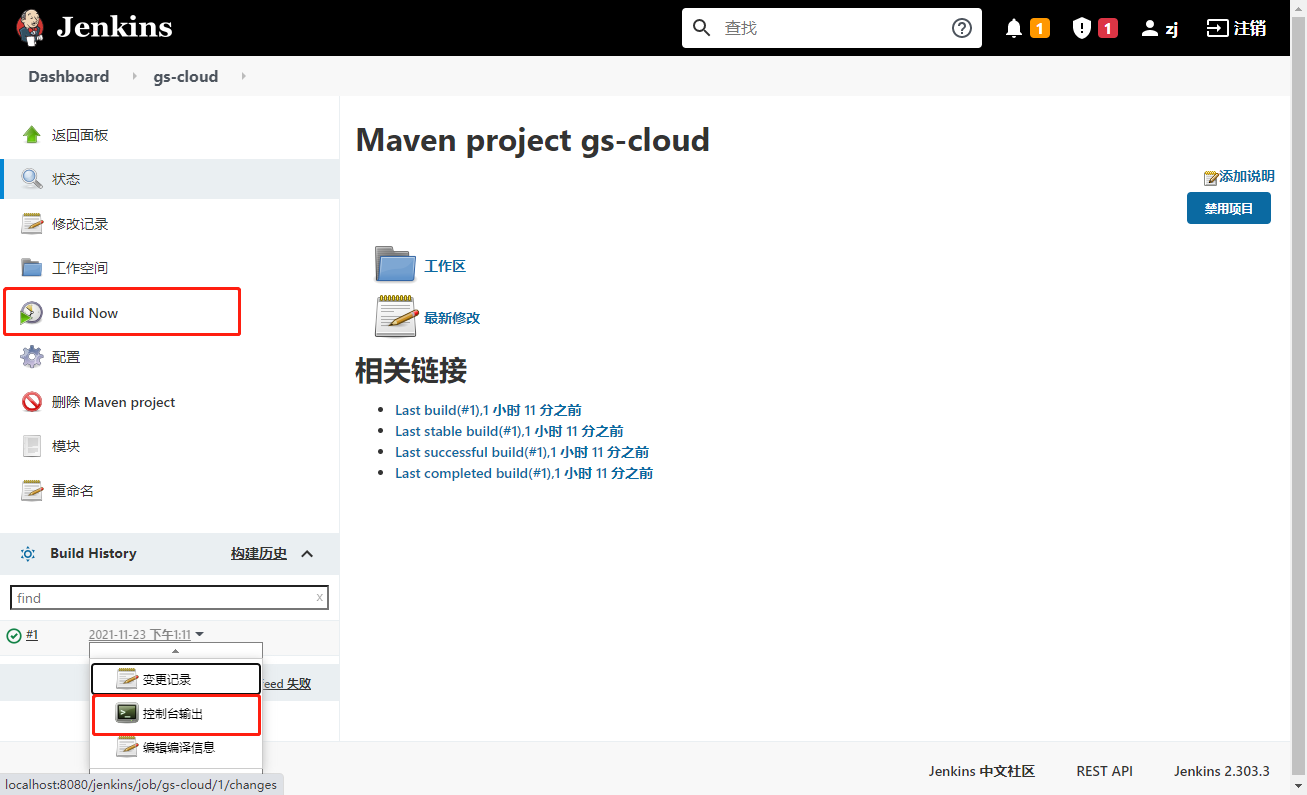This screenshot has height=795, width=1307.
Task: Open 重命名 in sidebar
Action: tap(73, 491)
